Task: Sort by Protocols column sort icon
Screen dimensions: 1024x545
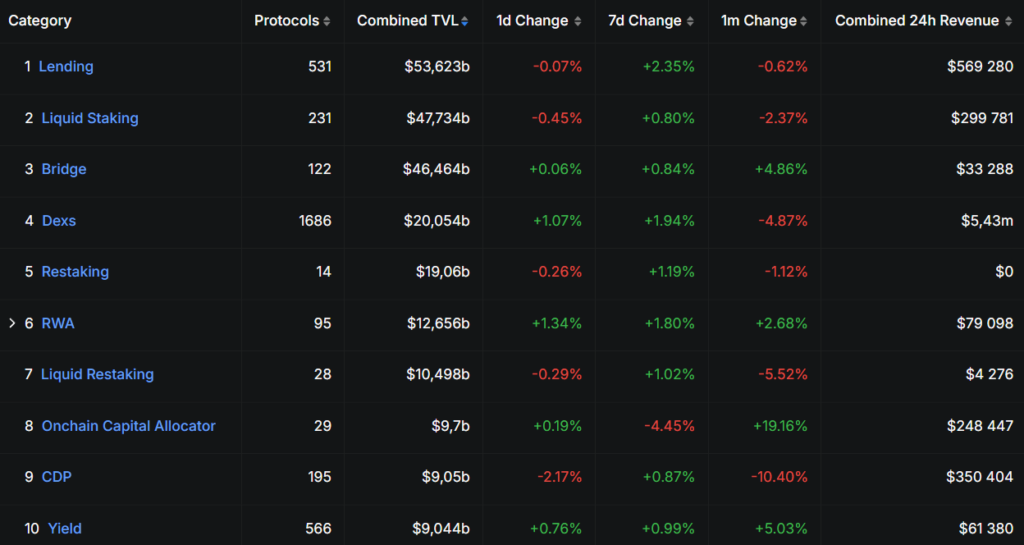Action: coord(327,21)
